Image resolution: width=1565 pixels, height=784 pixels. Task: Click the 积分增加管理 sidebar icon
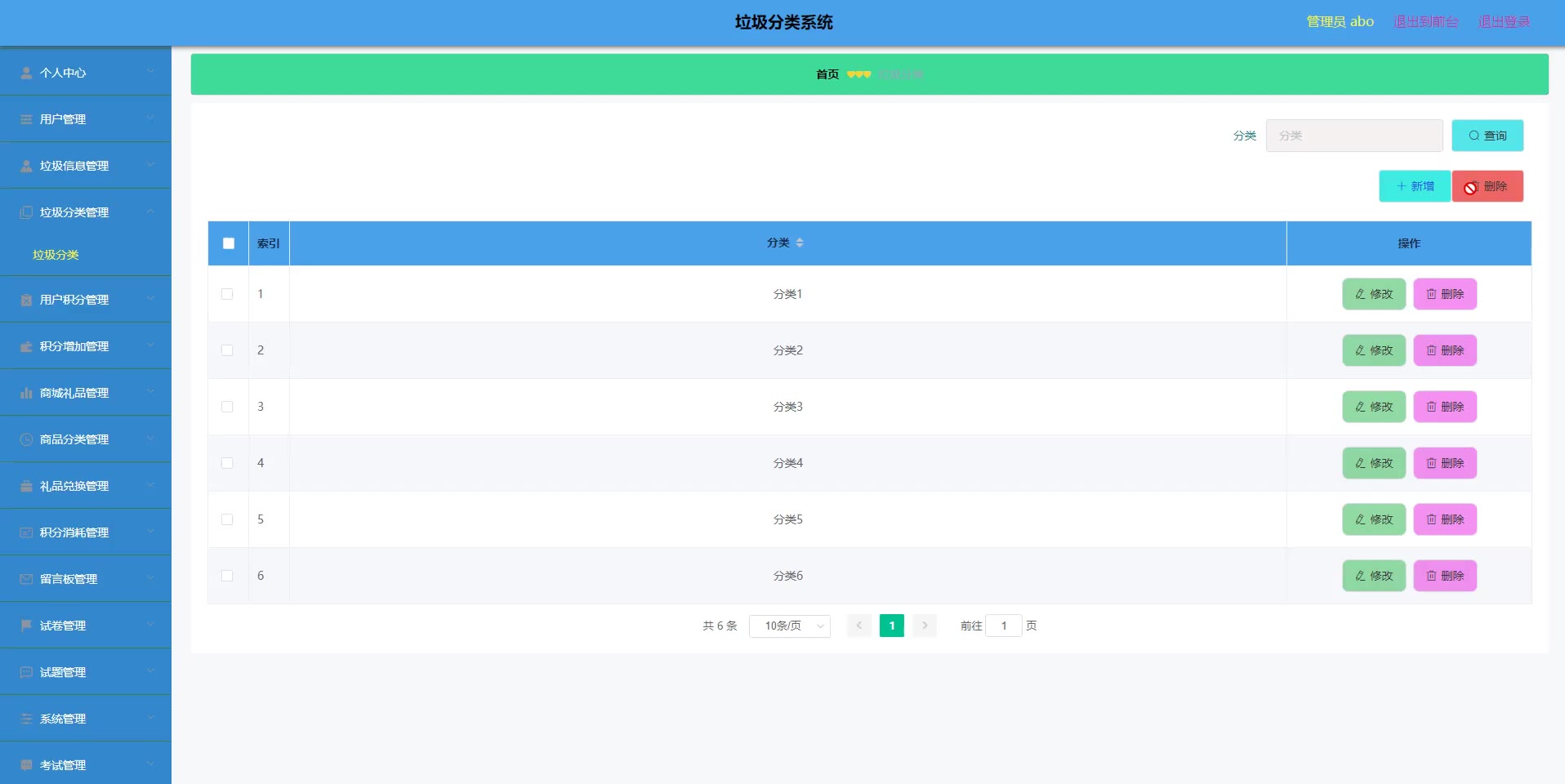[x=26, y=346]
